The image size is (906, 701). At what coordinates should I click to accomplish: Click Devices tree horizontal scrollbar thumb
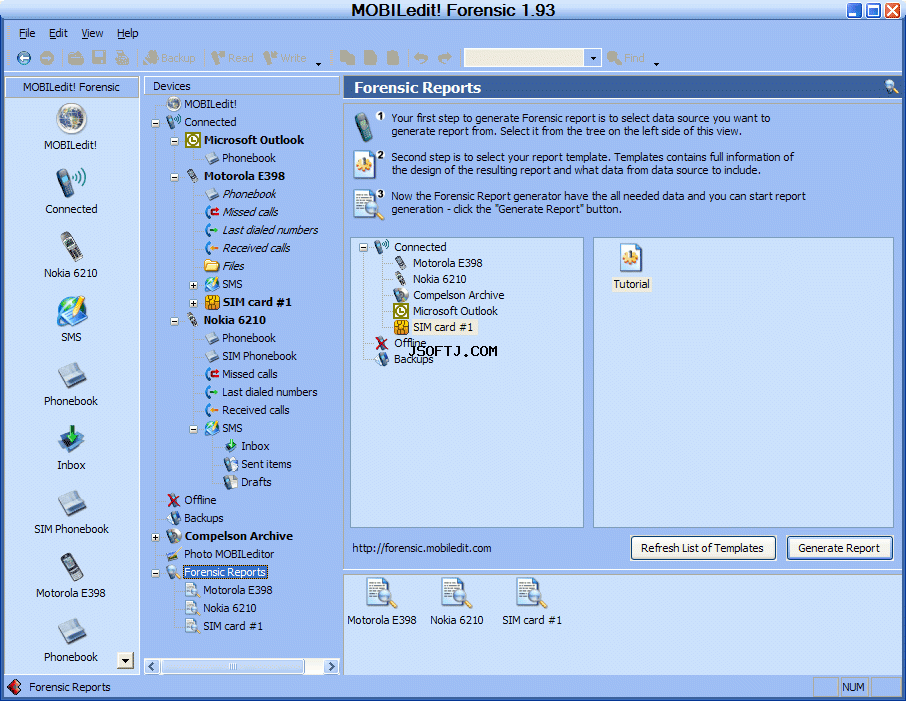click(233, 666)
